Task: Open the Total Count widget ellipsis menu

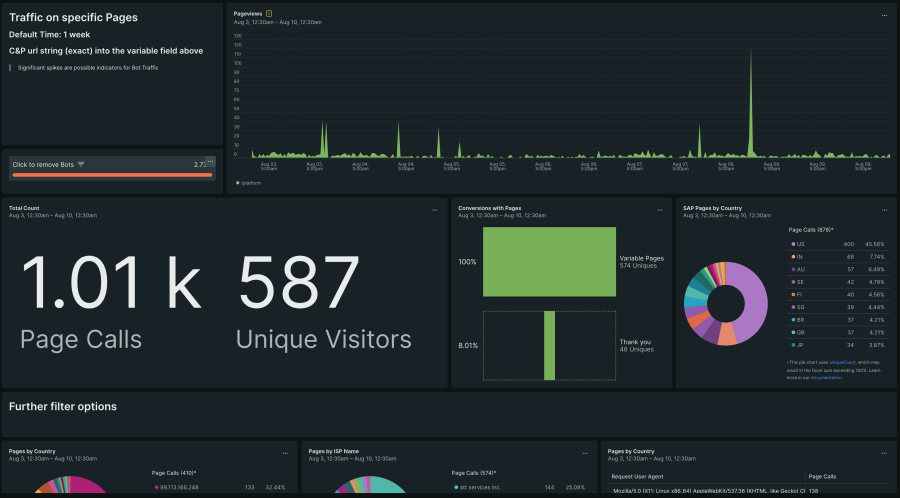Action: pyautogui.click(x=435, y=210)
